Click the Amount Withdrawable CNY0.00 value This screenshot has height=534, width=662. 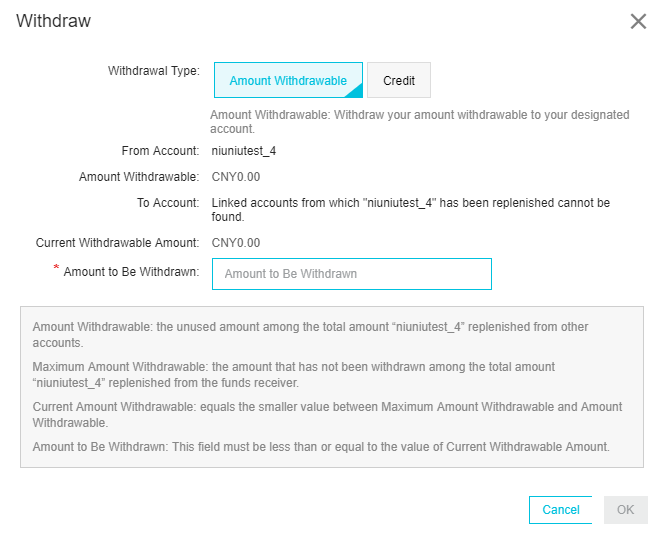tap(236, 177)
